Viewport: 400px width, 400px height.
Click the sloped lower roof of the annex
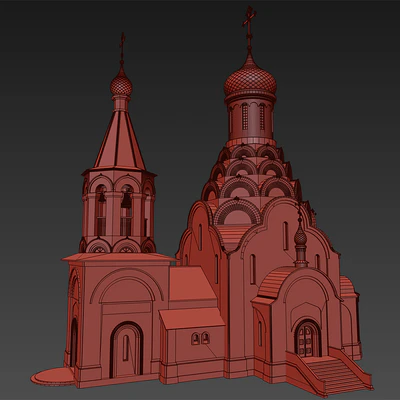pyautogui.click(x=192, y=318)
